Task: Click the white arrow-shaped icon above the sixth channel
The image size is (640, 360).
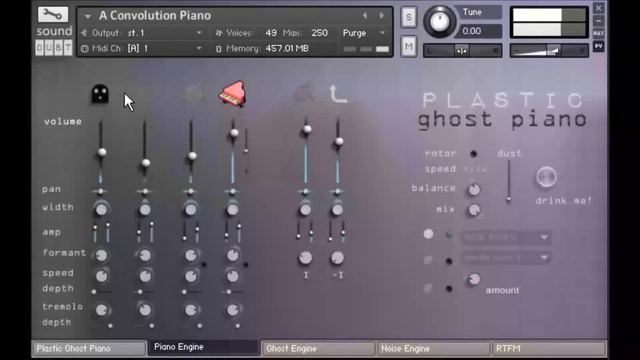Action: [x=338, y=94]
